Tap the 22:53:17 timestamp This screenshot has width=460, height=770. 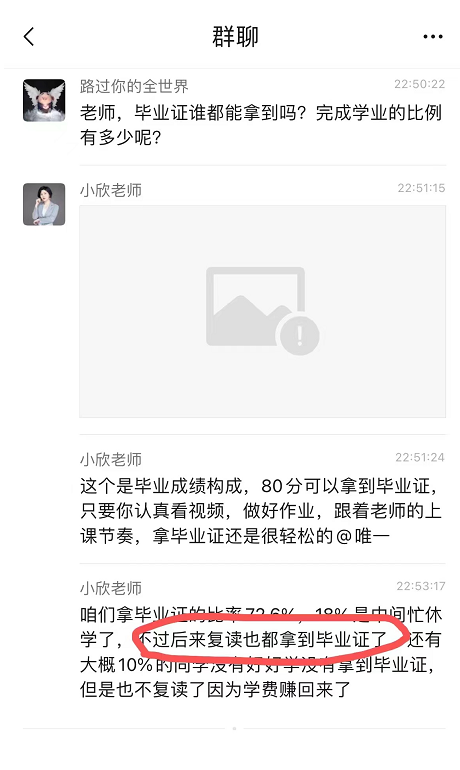(x=421, y=586)
